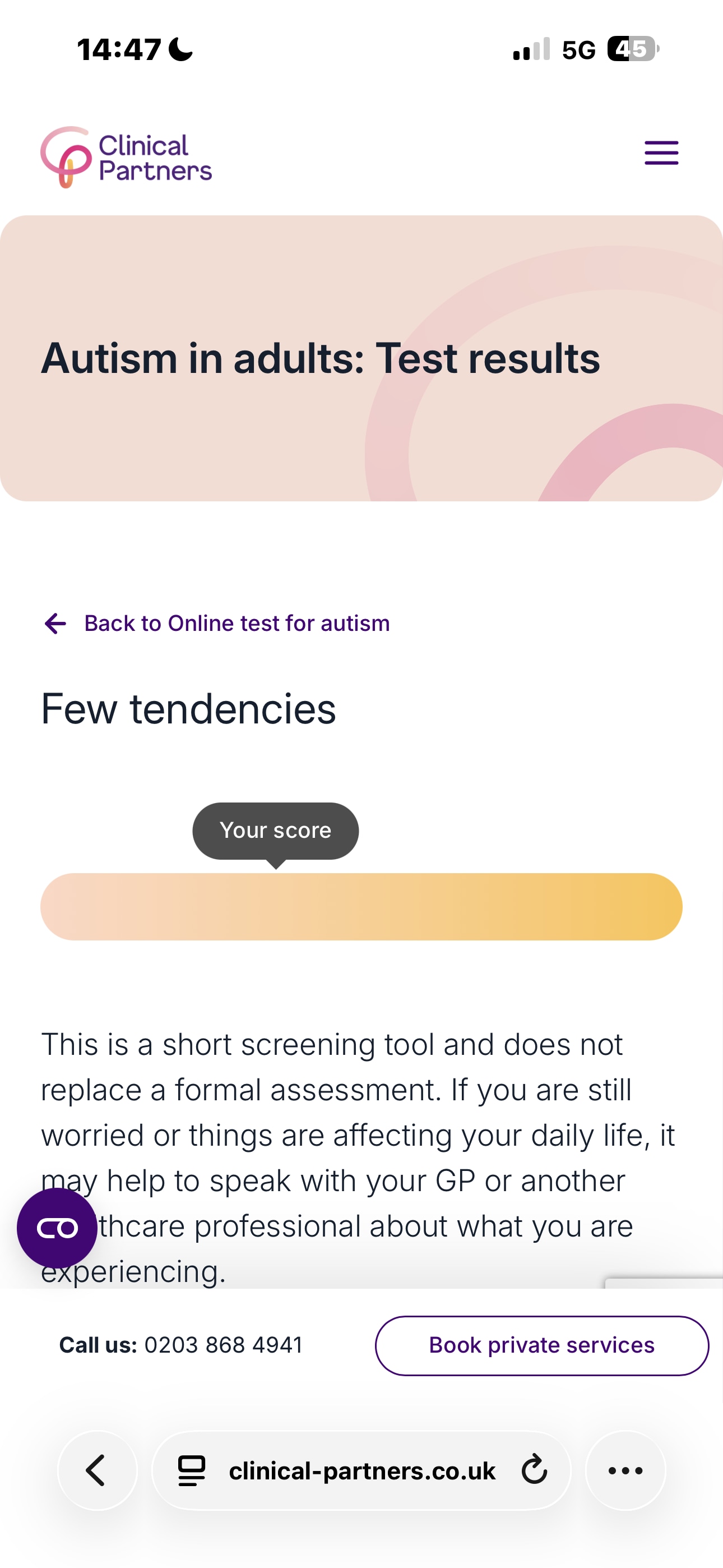Tap the battery indicator in status bar
The height and width of the screenshot is (1568, 723).
[633, 49]
